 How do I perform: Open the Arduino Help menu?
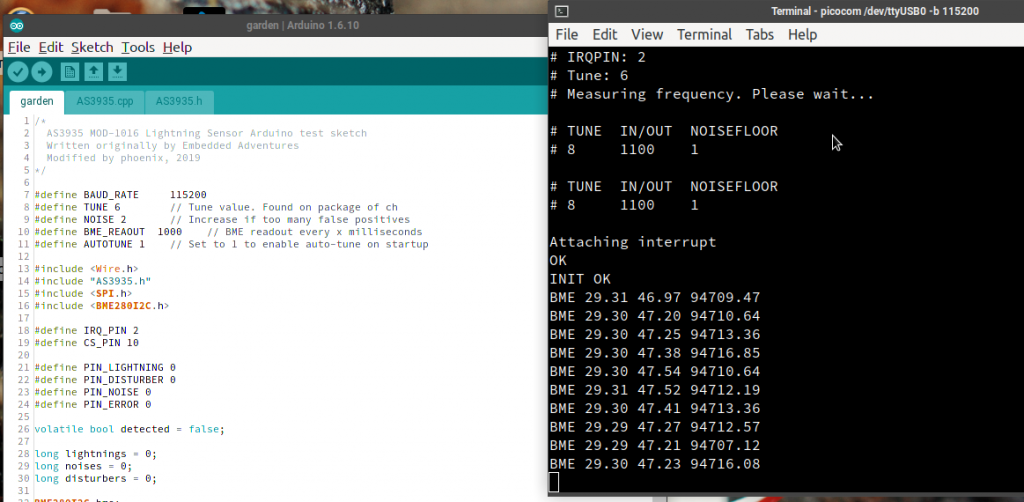(177, 47)
